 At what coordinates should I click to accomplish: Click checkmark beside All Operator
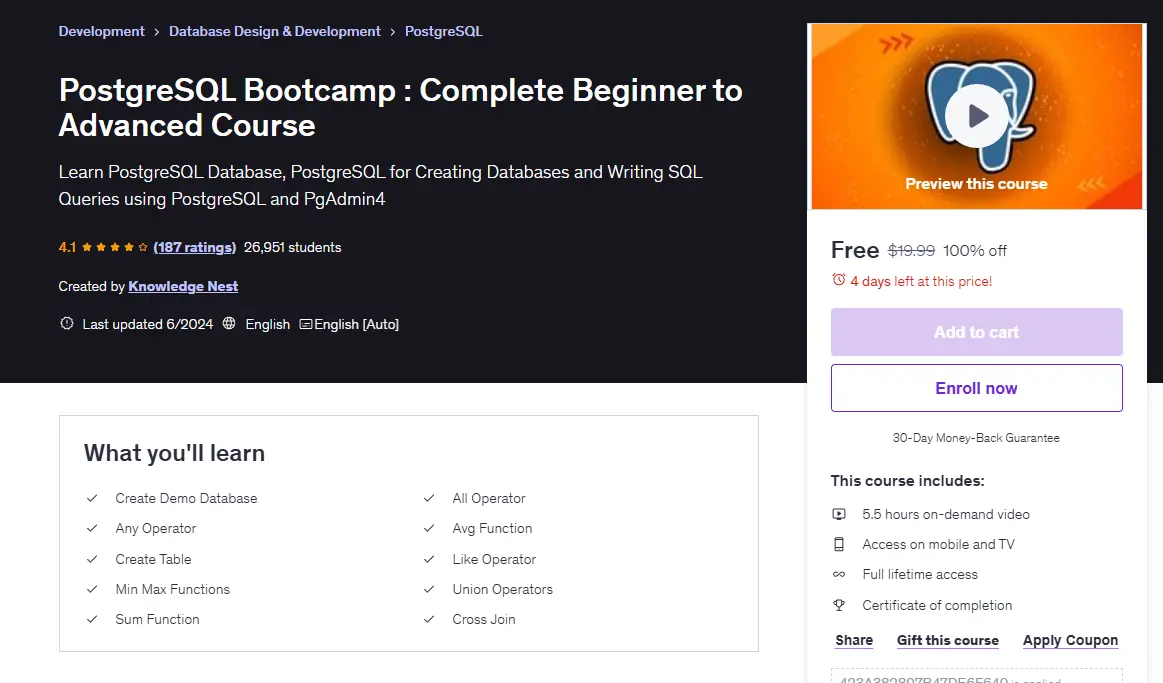pos(429,498)
